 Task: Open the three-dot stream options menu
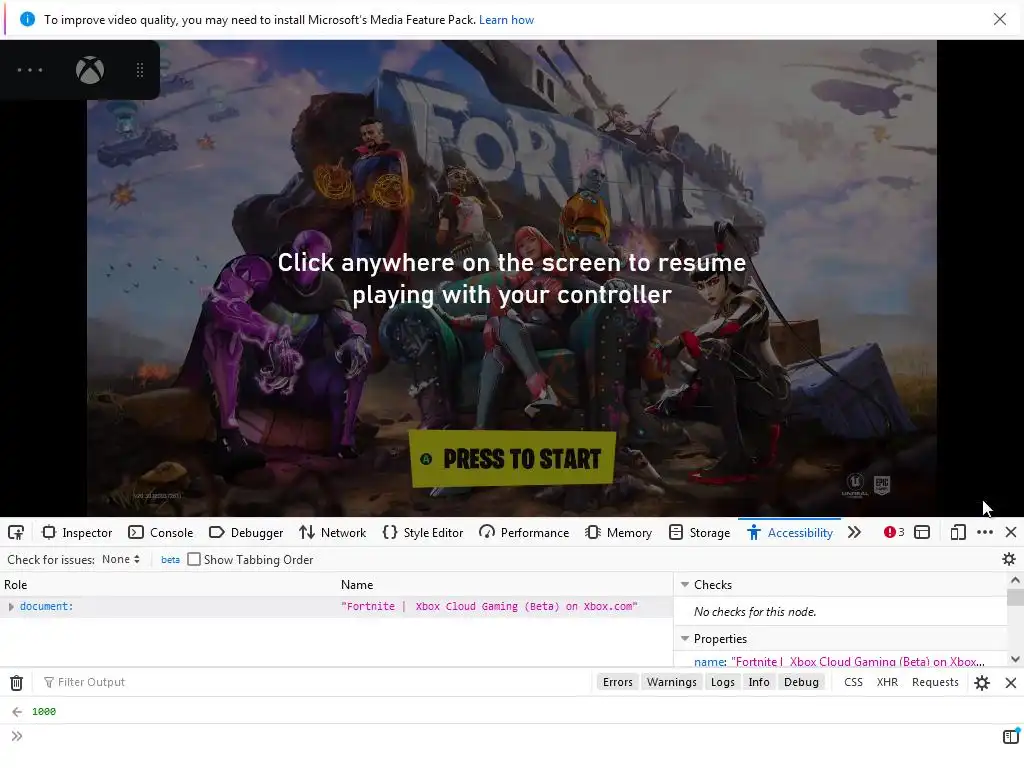coord(29,70)
